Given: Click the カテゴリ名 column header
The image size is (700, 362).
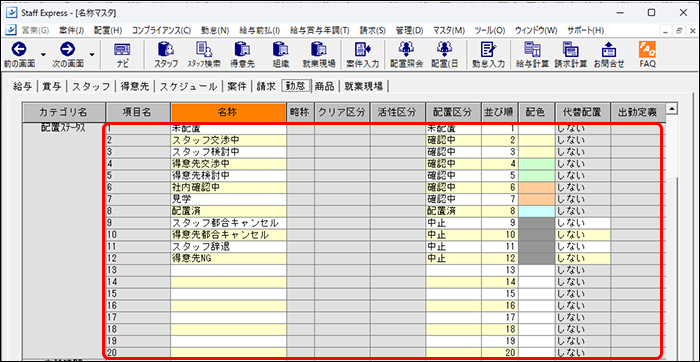Looking at the screenshot, I should pyautogui.click(x=64, y=112).
